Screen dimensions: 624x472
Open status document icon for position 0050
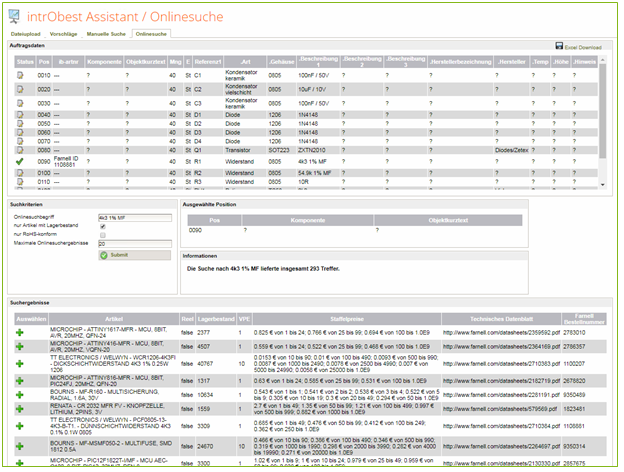click(20, 123)
